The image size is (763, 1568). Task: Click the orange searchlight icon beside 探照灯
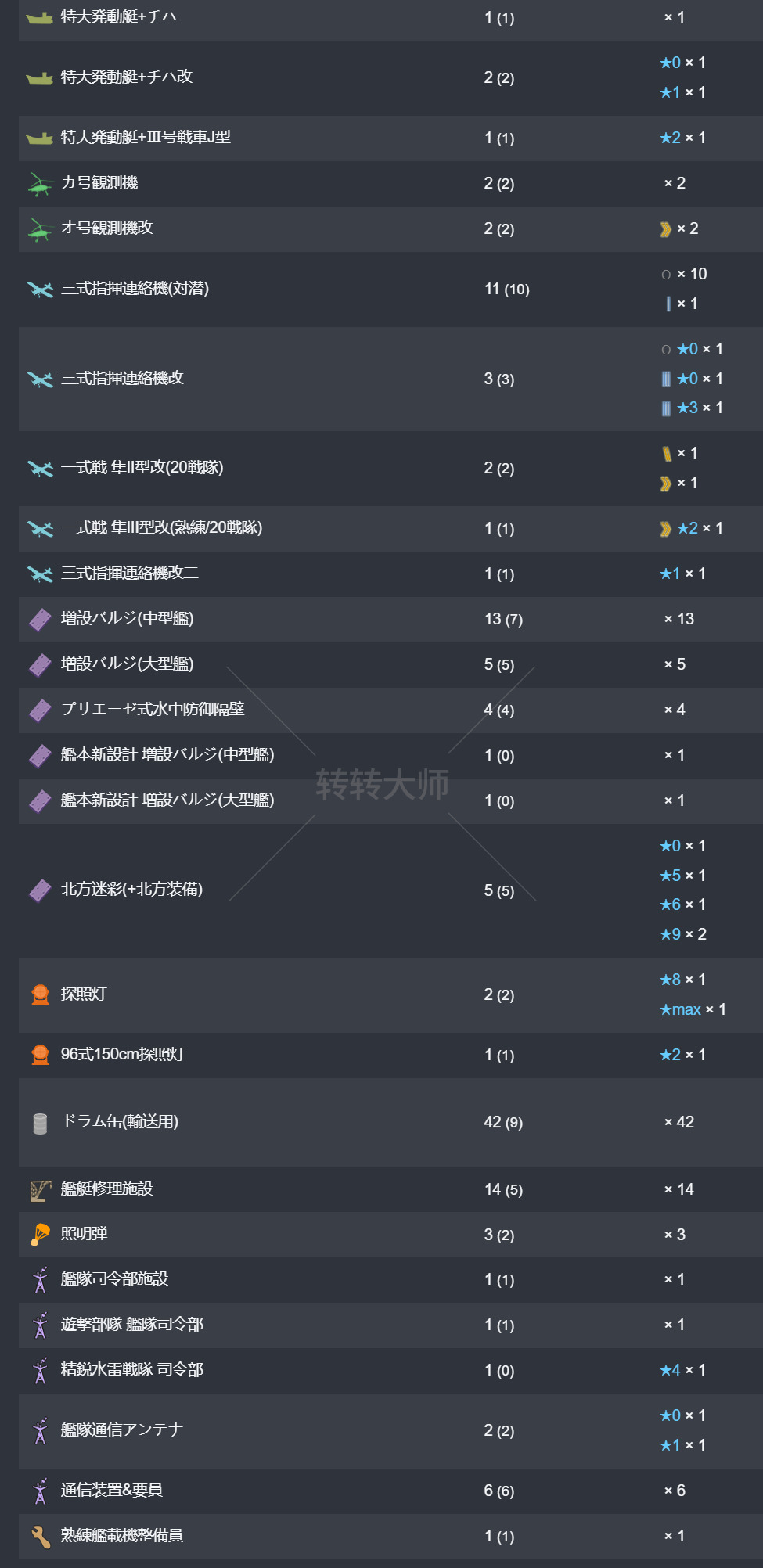click(x=41, y=994)
